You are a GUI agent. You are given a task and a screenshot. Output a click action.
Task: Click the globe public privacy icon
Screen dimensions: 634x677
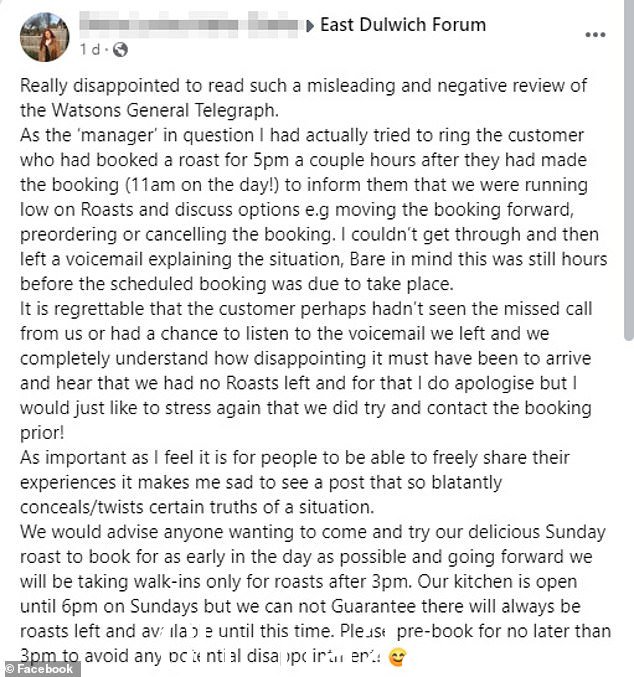pyautogui.click(x=120, y=50)
